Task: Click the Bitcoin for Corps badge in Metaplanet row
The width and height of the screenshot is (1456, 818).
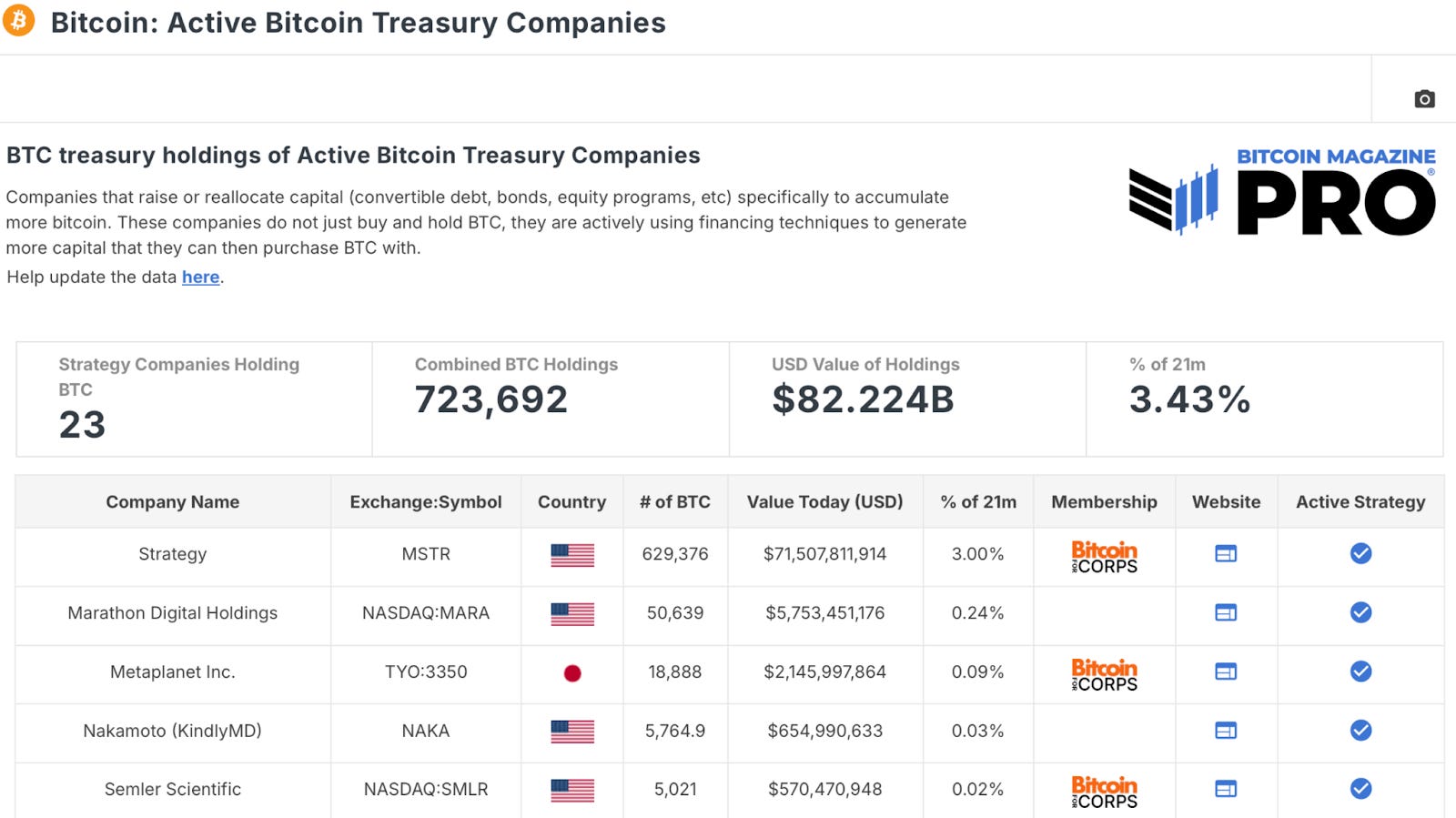Action: [x=1104, y=673]
